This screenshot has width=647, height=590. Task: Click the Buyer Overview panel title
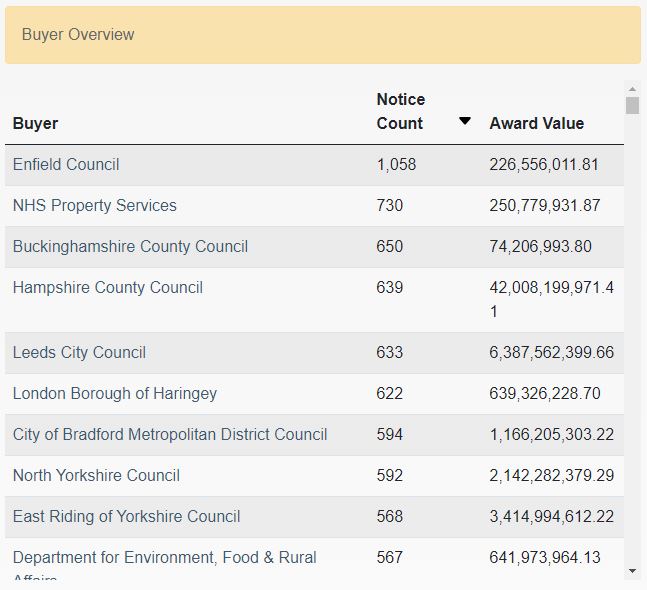(x=78, y=34)
